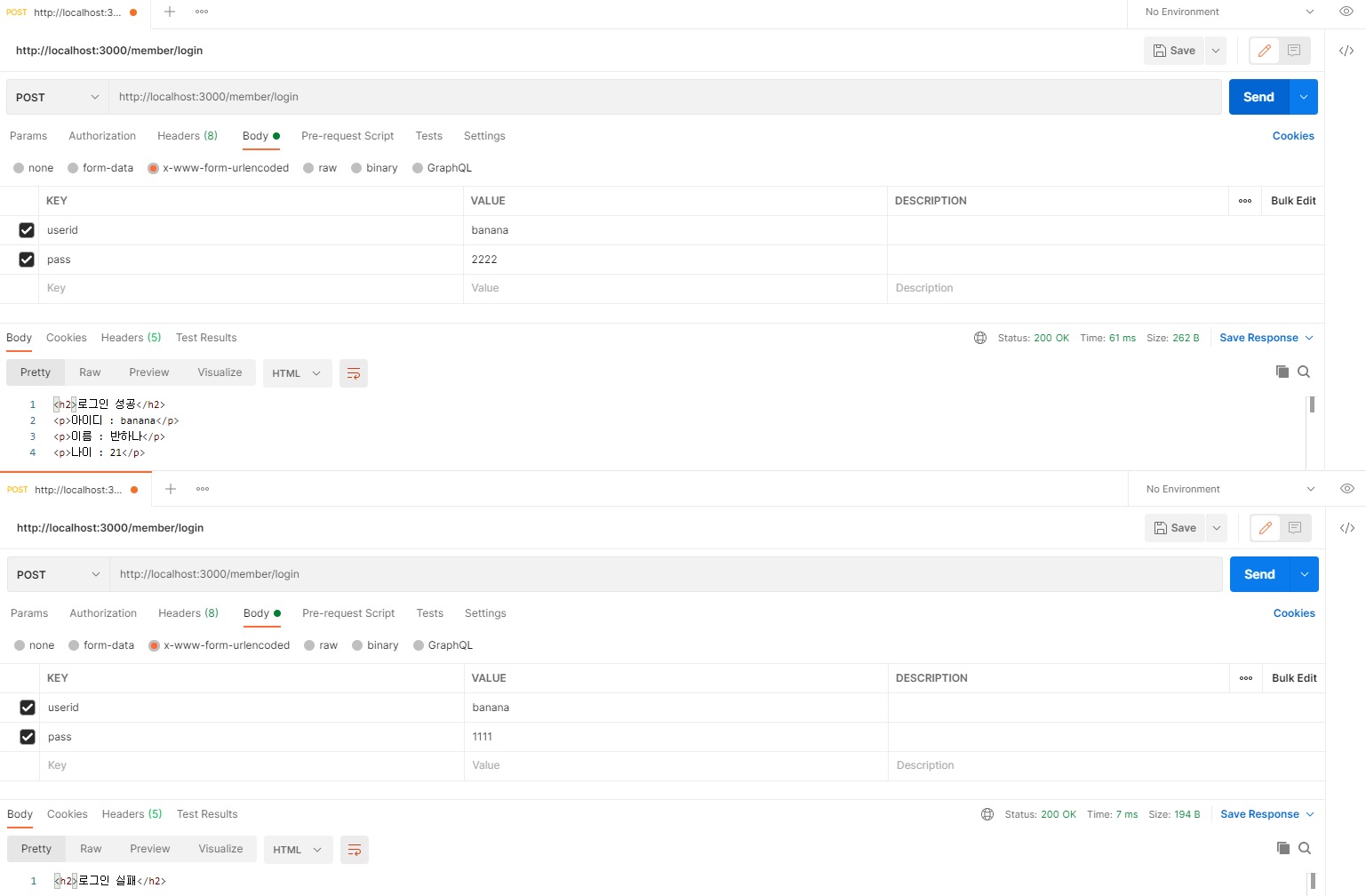
Task: Open Save Response in upper window
Action: point(1266,338)
